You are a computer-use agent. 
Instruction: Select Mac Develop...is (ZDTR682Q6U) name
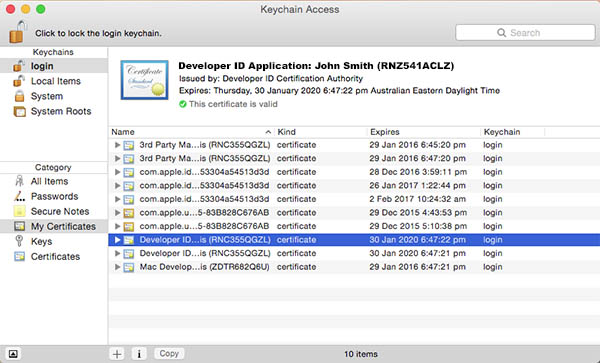205,267
